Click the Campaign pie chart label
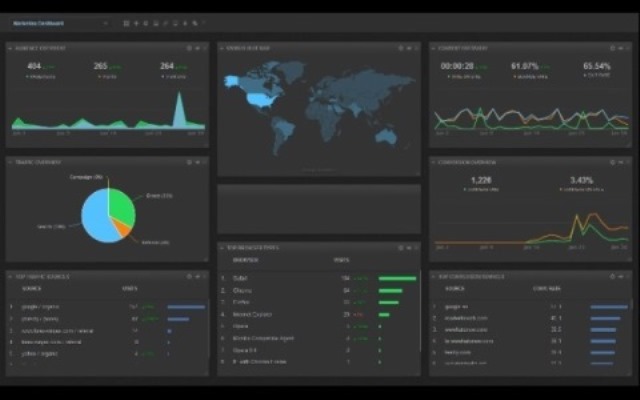The width and height of the screenshot is (640, 400). point(86,177)
